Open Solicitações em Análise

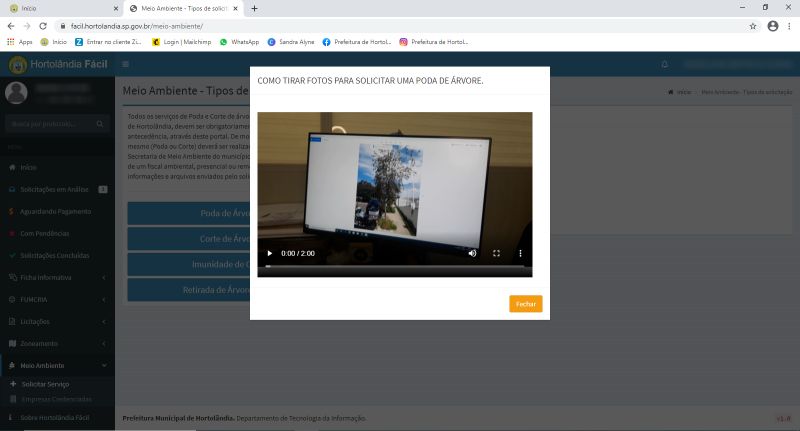[56, 189]
